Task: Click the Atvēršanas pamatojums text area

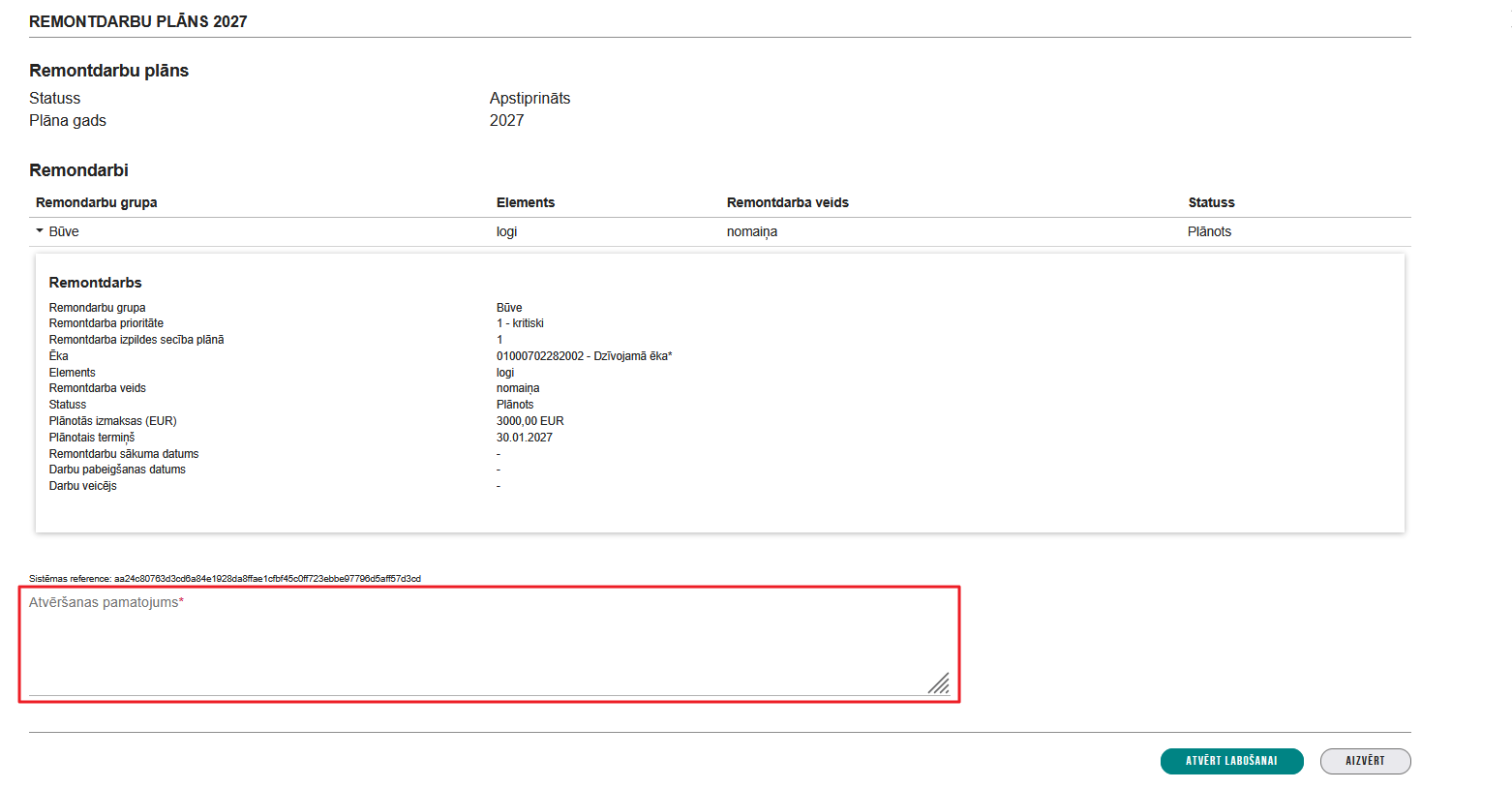Action: [x=489, y=644]
